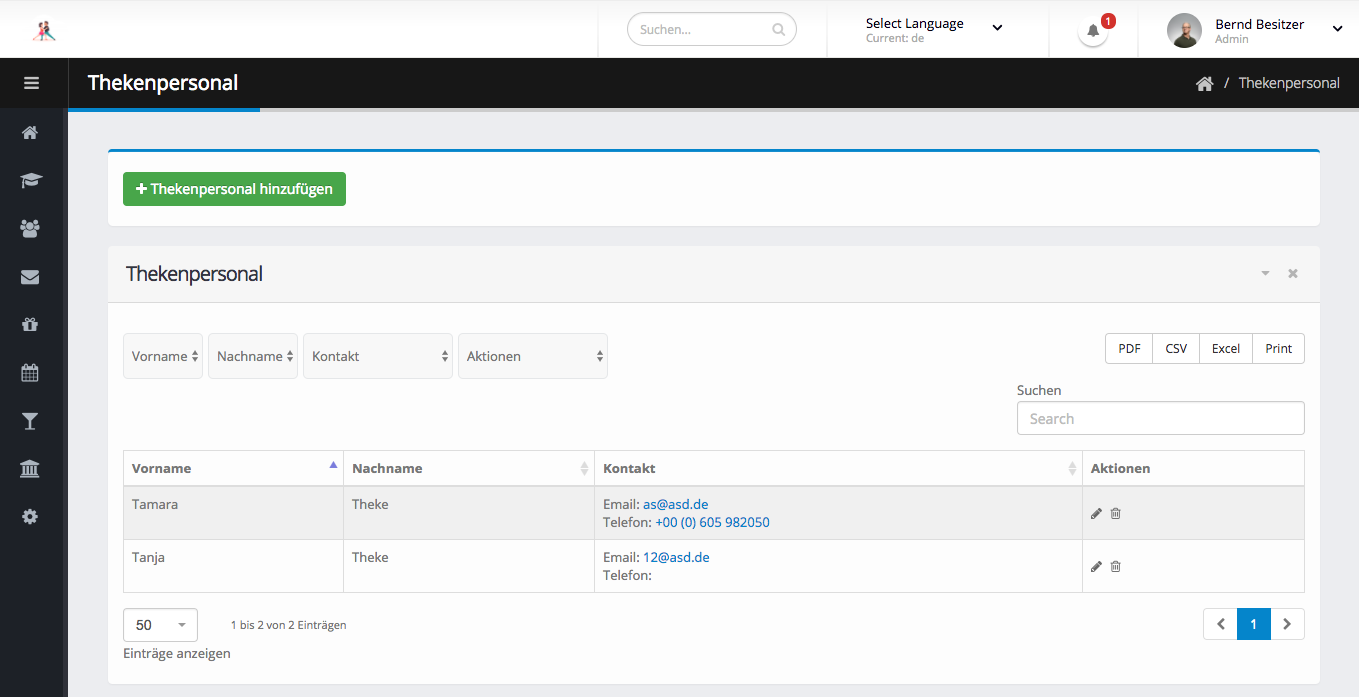Click '1 bis 2 von 2 Einträgen' text

pos(288,625)
